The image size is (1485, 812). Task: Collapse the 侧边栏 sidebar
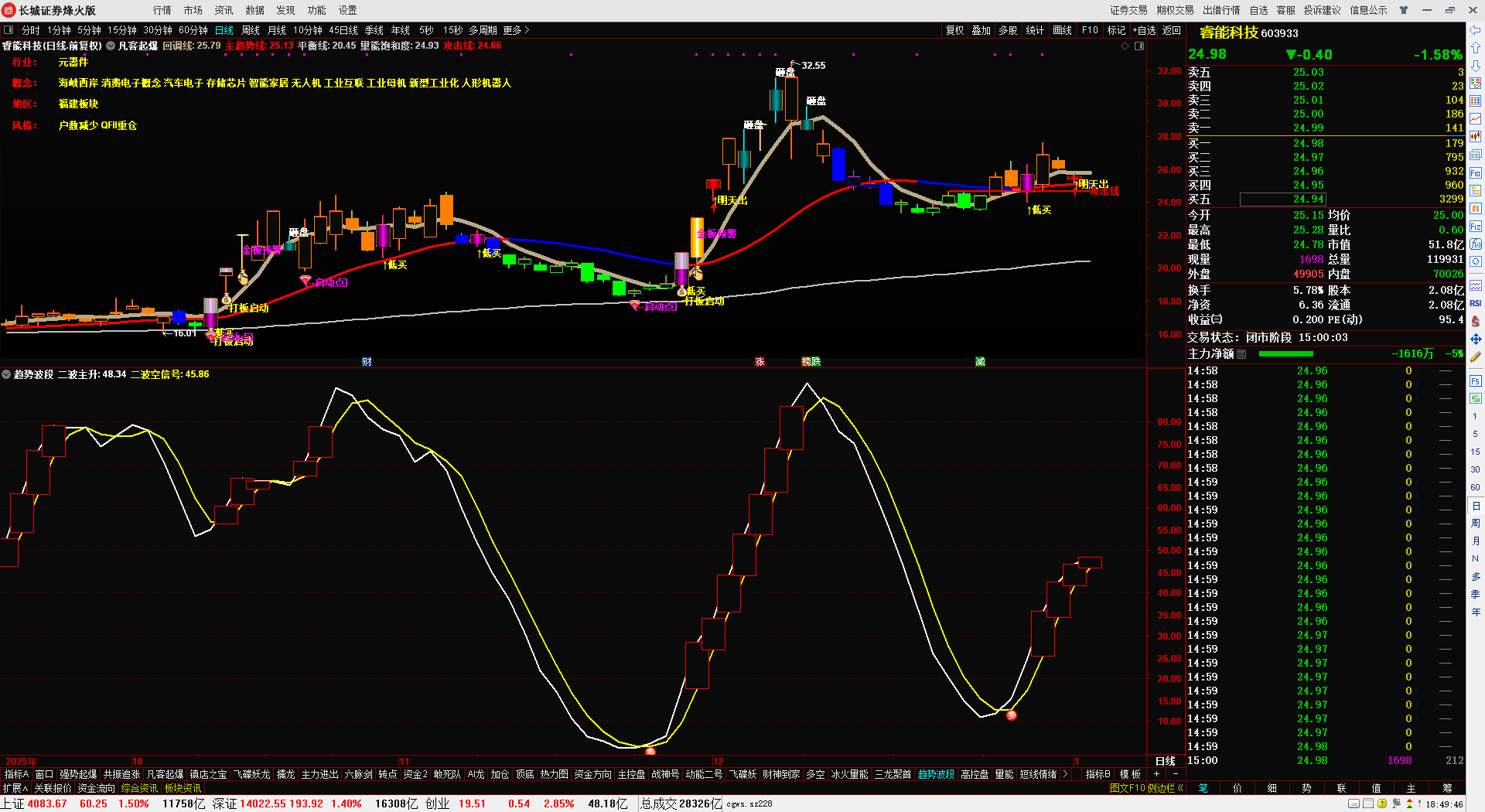pos(1166,788)
